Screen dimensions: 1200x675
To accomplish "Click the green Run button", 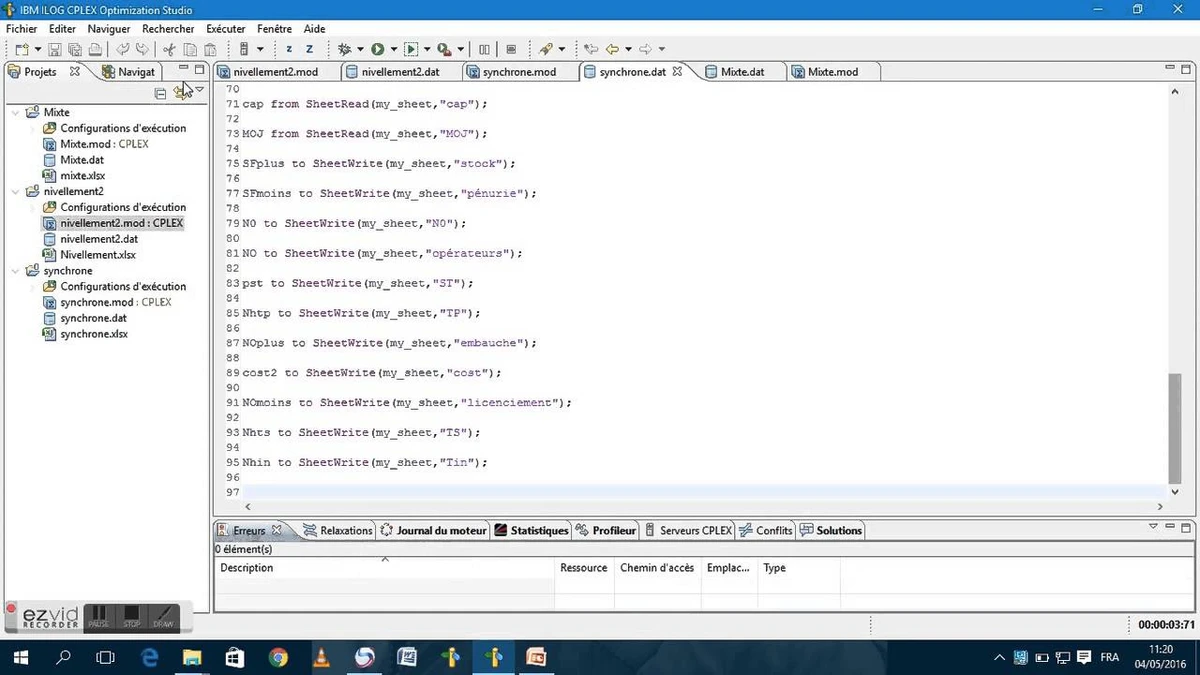I will pyautogui.click(x=378, y=49).
